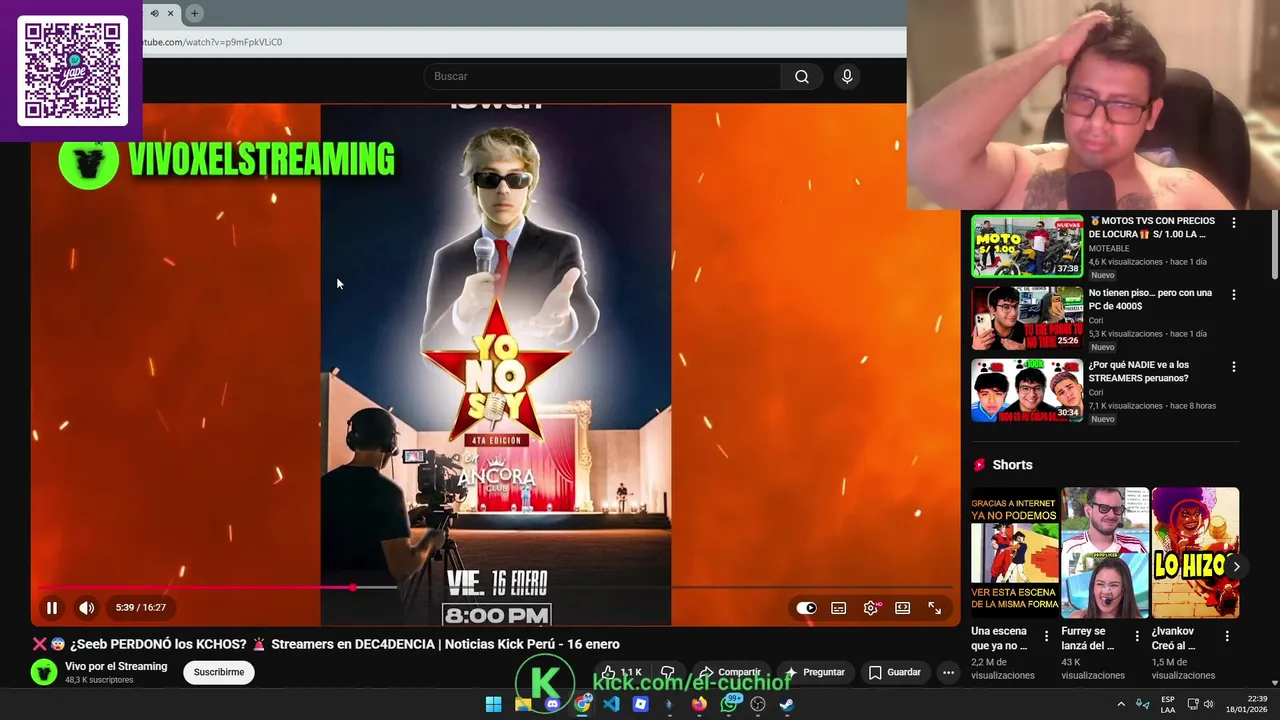The width and height of the screenshot is (1280, 720).
Task: Open options for 'Furrey se lanzó' Short
Action: point(1137,636)
